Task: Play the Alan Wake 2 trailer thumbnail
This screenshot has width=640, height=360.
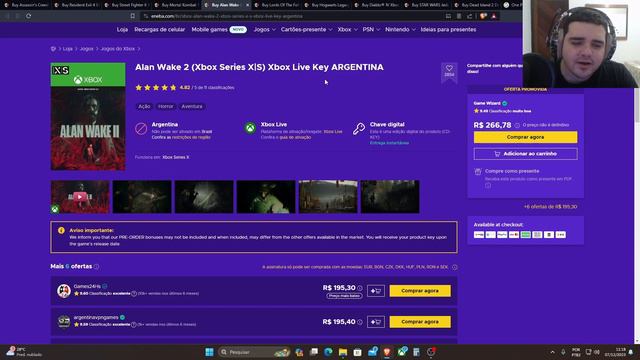Action: [x=80, y=197]
